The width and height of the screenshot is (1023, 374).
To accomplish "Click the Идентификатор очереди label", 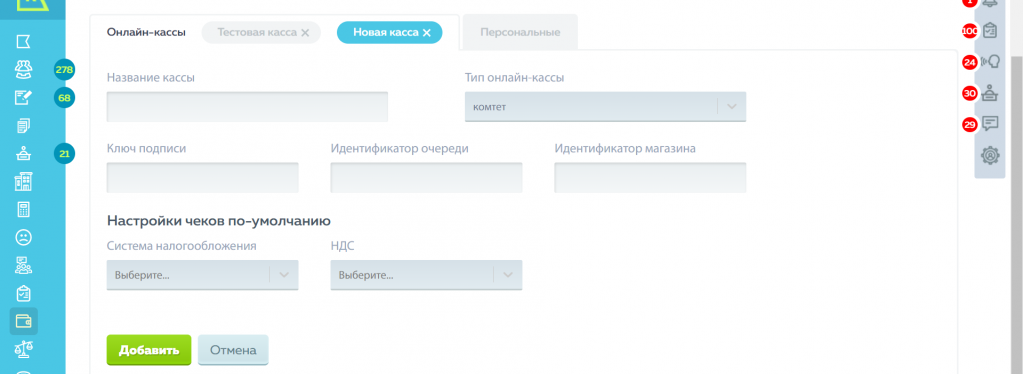I will pos(399,149).
